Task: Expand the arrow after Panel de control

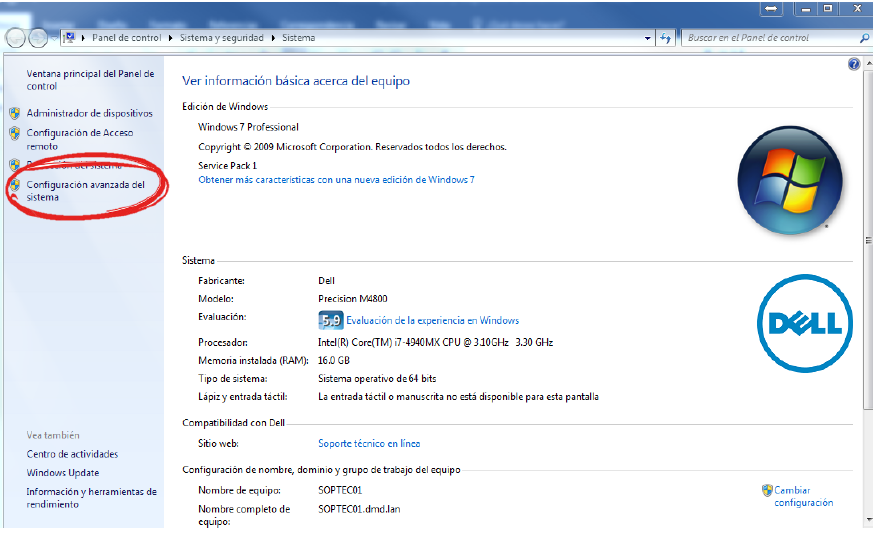Action: [x=171, y=38]
